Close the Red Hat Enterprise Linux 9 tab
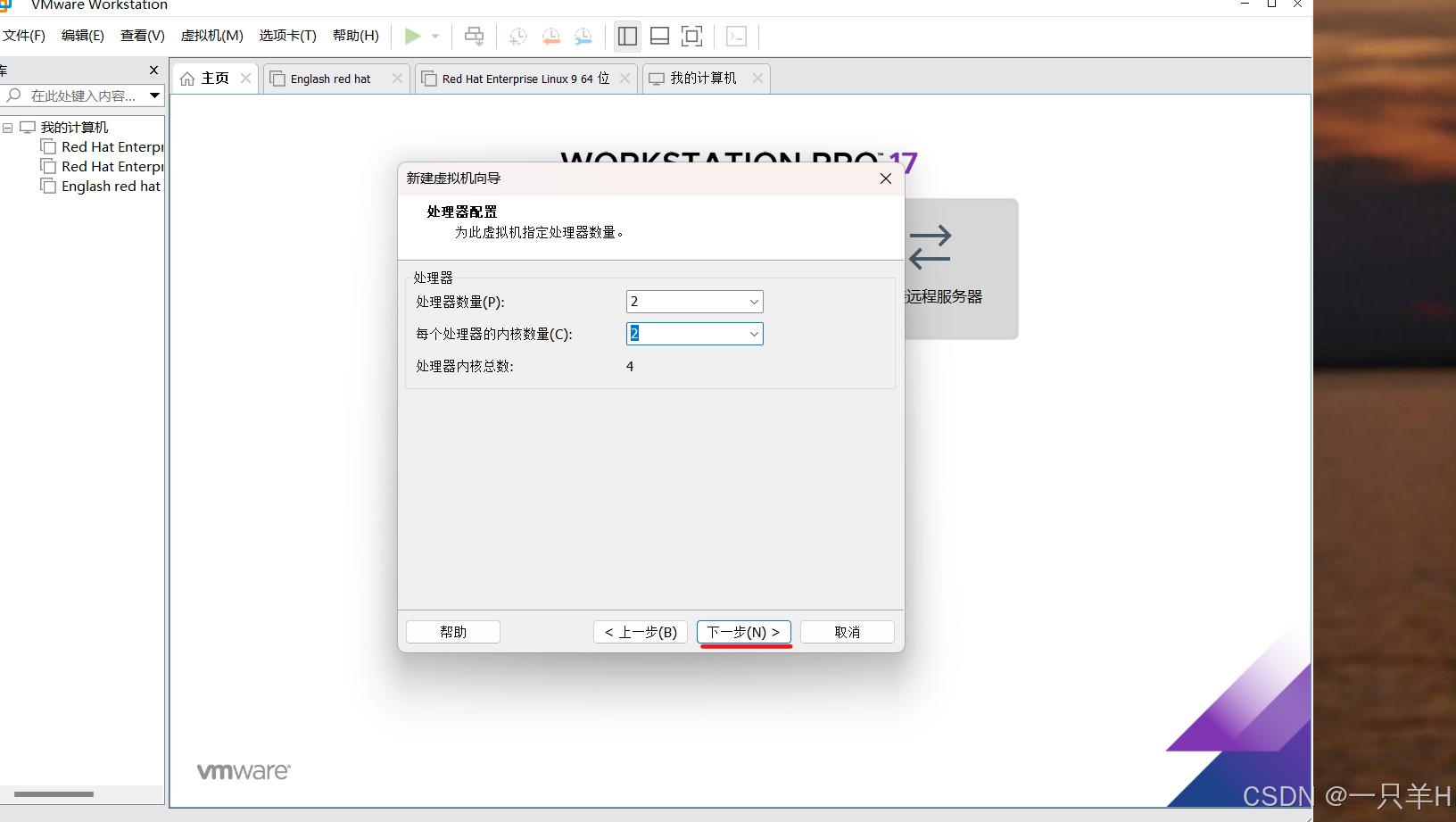This screenshot has height=822, width=1456. point(625,79)
